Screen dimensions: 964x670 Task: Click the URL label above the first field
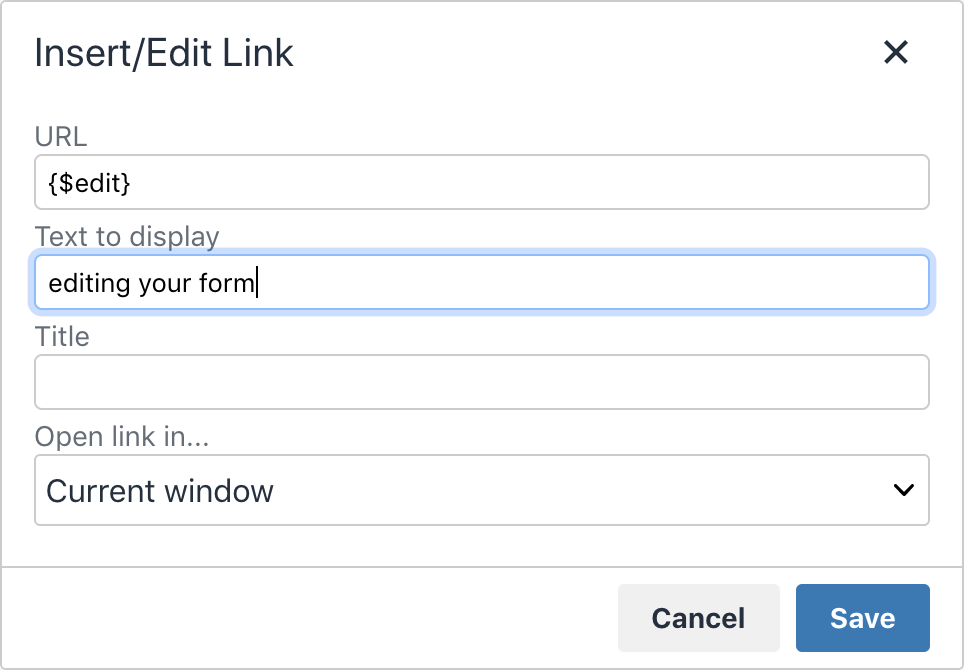tap(61, 137)
